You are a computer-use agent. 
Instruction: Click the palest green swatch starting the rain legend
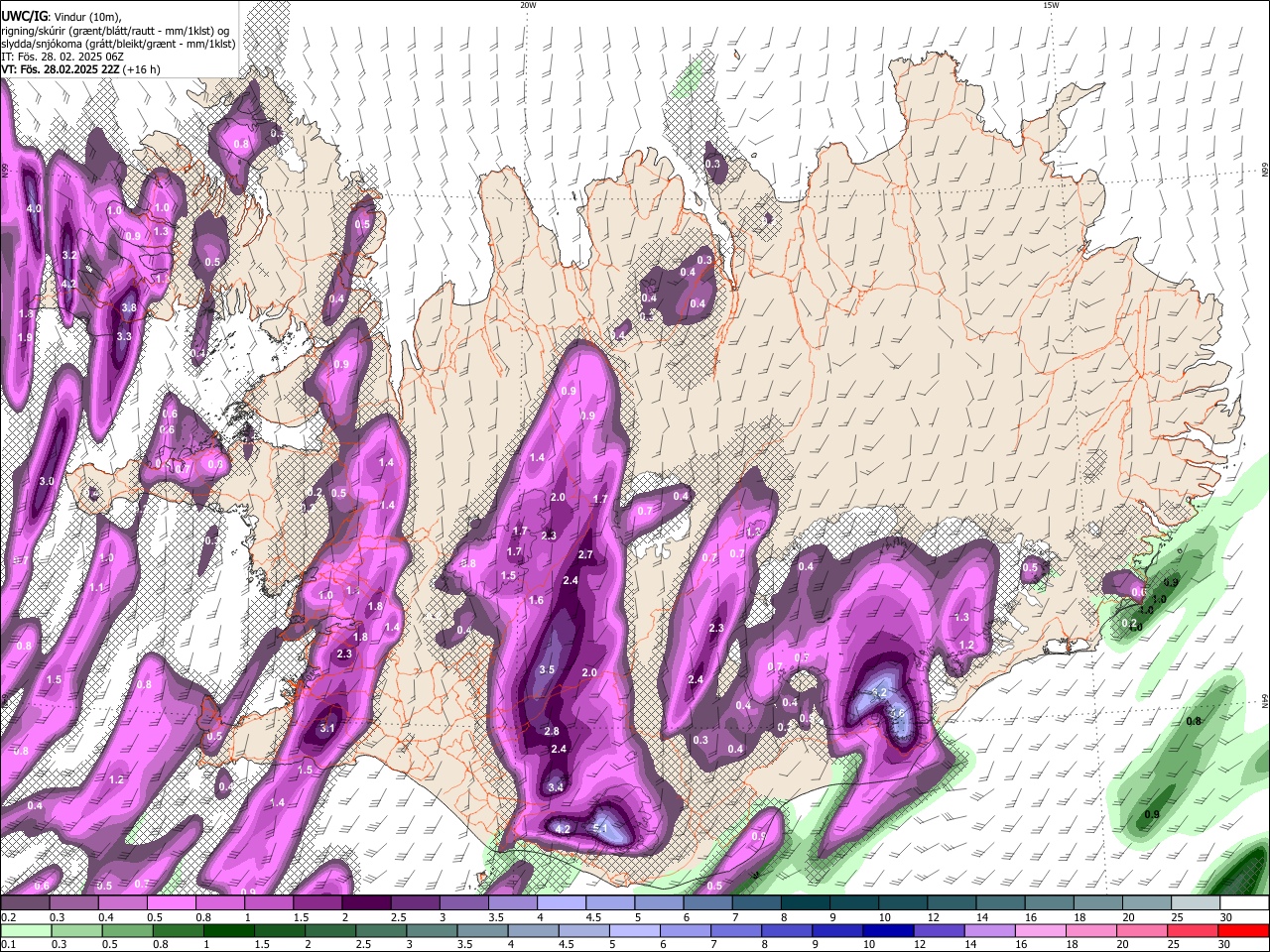click(x=25, y=930)
